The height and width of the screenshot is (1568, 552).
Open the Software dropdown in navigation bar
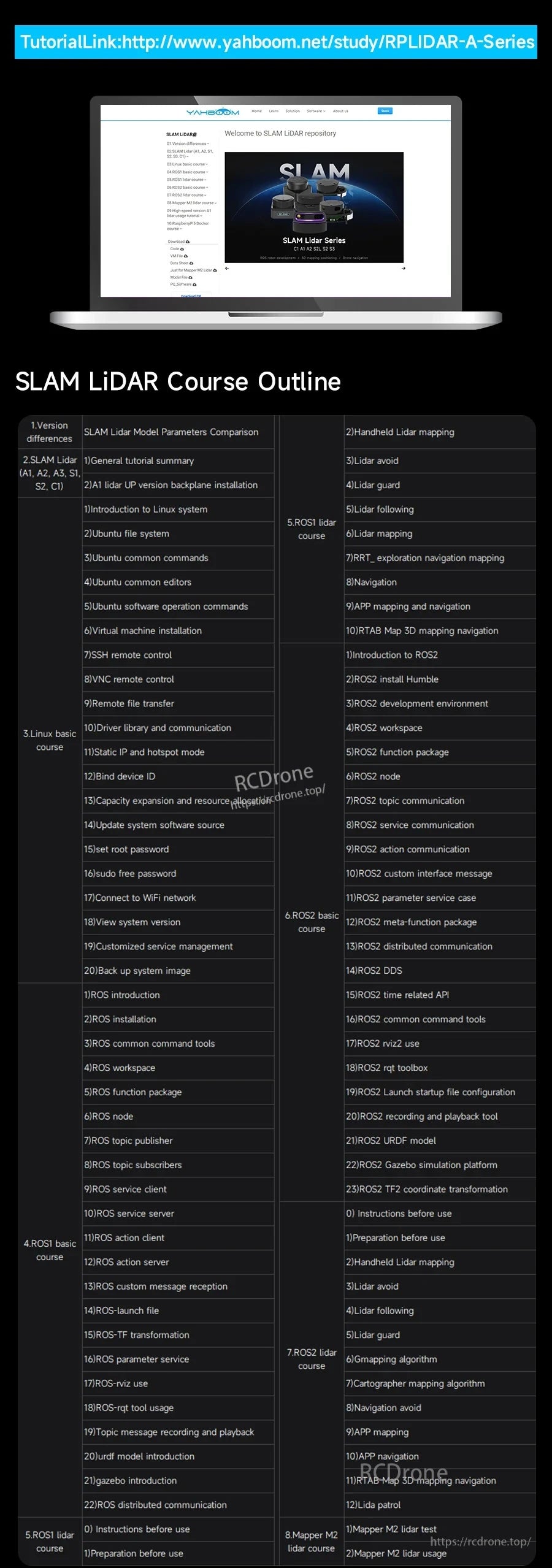point(316,111)
